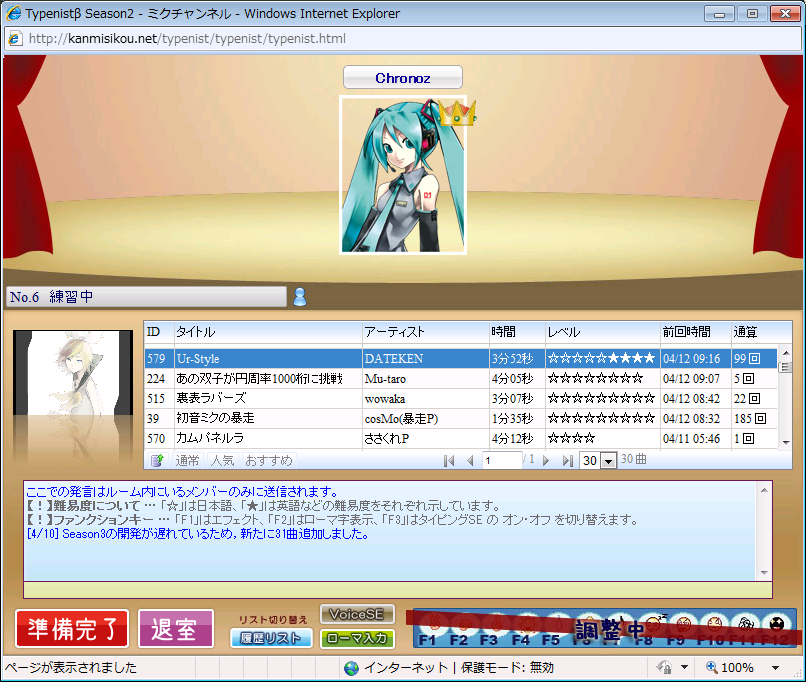Click the Hatsune Miku player portrait
Screen dimensions: 806x682
pyautogui.click(x=403, y=175)
